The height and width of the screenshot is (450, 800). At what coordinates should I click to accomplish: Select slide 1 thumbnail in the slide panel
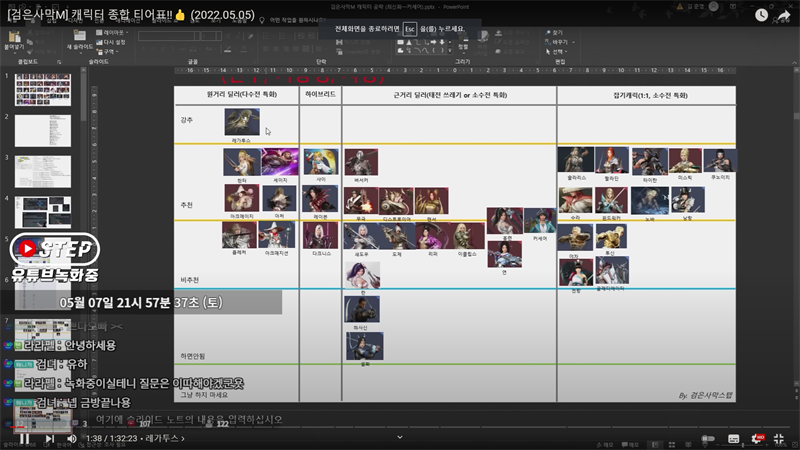pos(41,90)
